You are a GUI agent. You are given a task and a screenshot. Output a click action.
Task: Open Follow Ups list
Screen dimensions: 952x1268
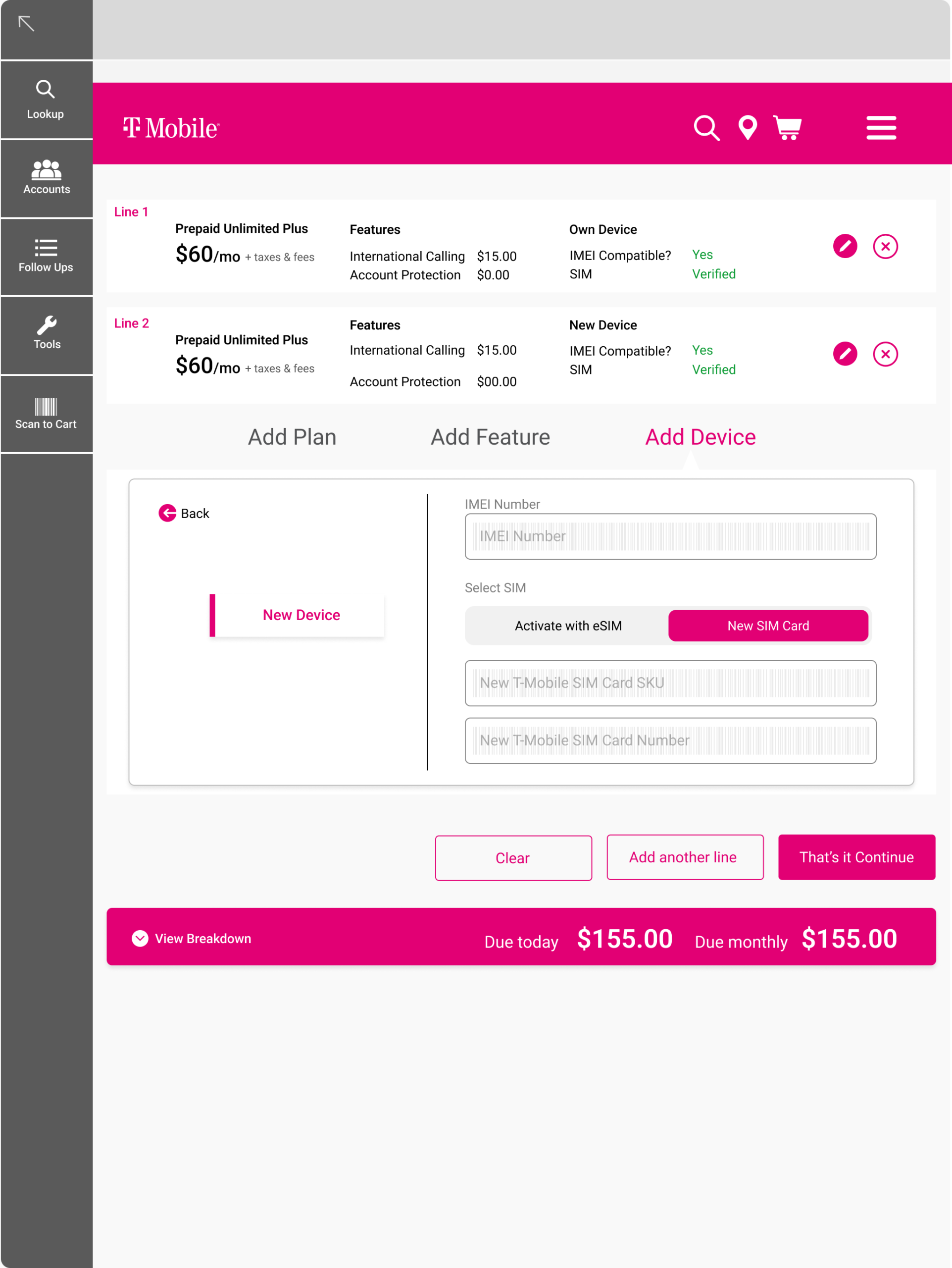click(46, 256)
